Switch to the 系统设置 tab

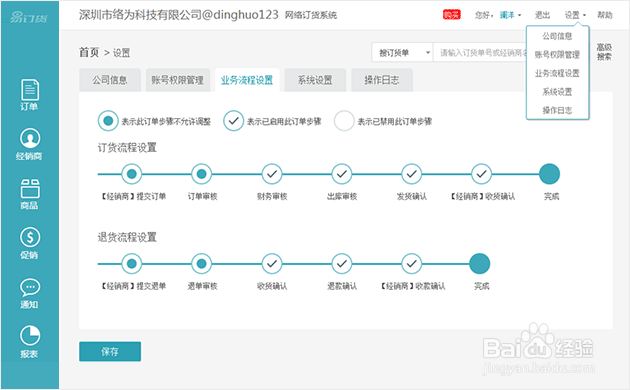[x=315, y=80]
